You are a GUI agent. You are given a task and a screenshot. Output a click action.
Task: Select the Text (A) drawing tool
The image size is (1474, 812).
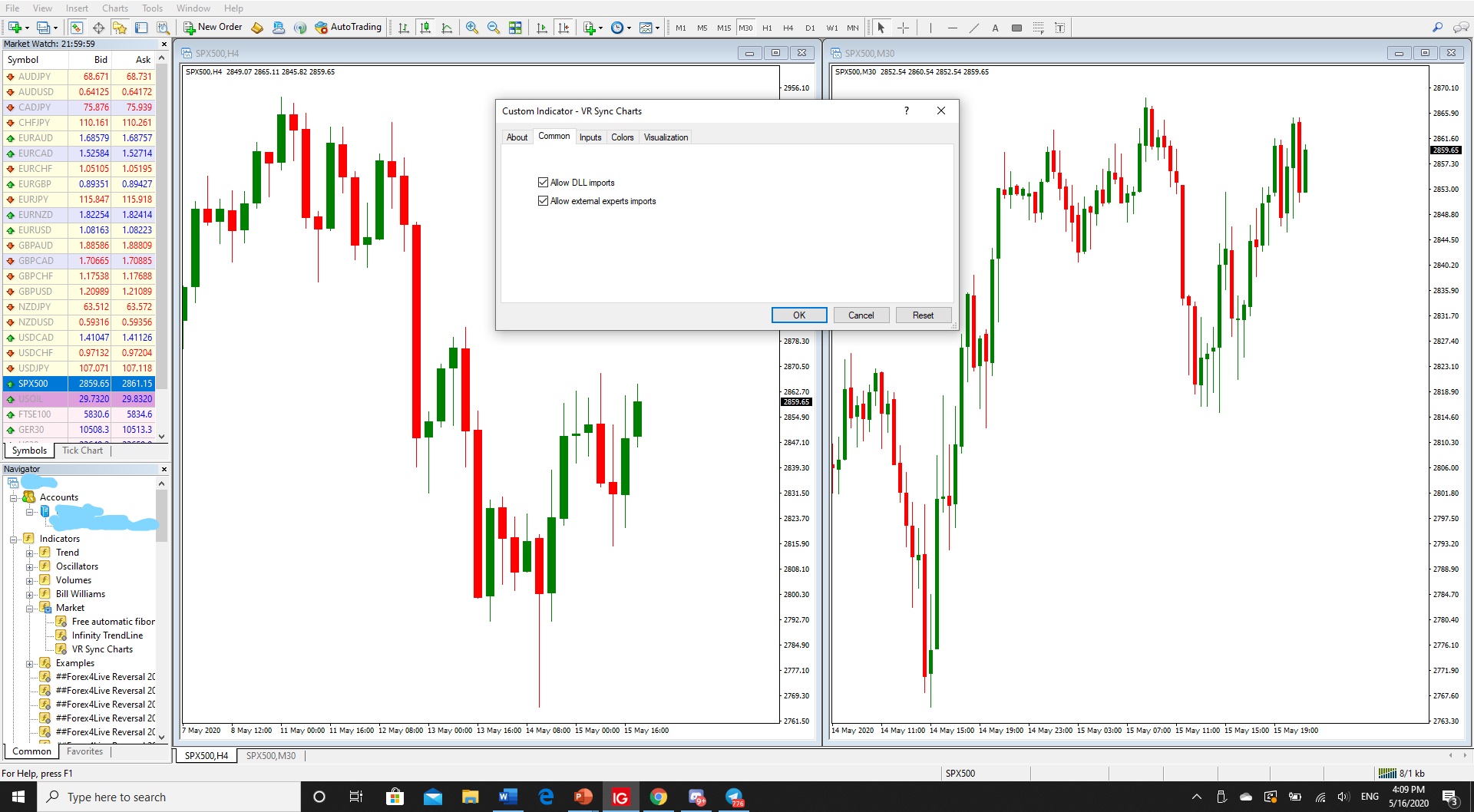pyautogui.click(x=995, y=28)
